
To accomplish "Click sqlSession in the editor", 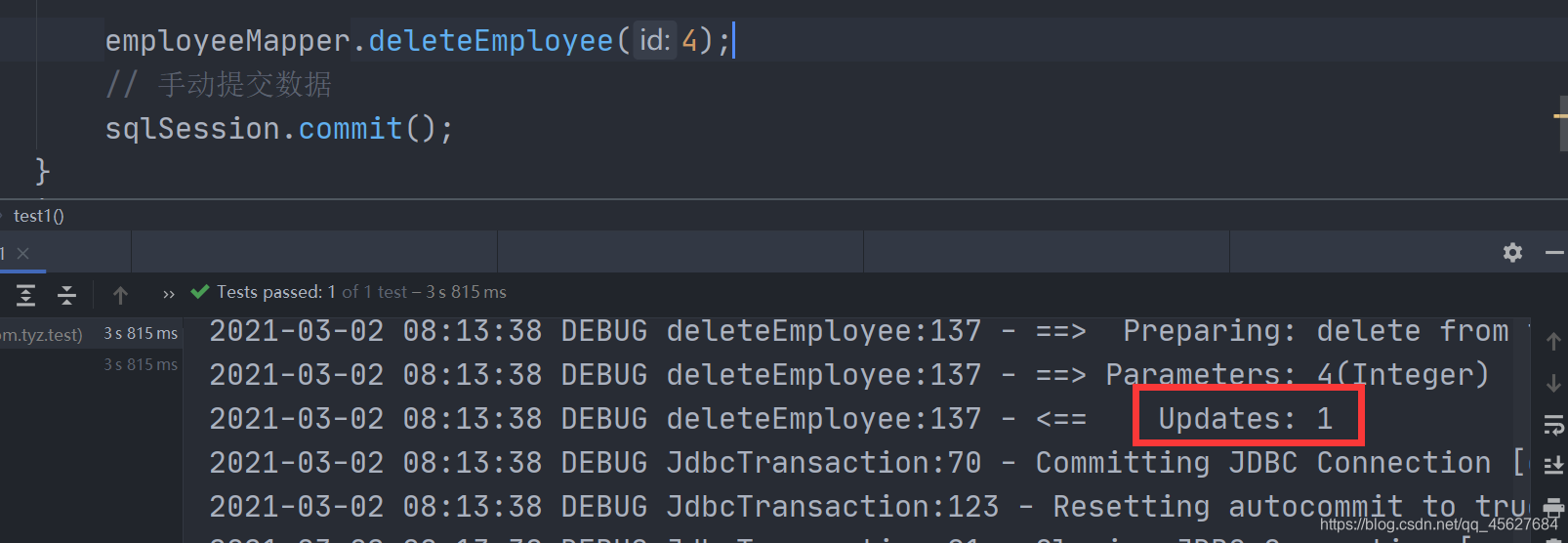I will [x=192, y=128].
